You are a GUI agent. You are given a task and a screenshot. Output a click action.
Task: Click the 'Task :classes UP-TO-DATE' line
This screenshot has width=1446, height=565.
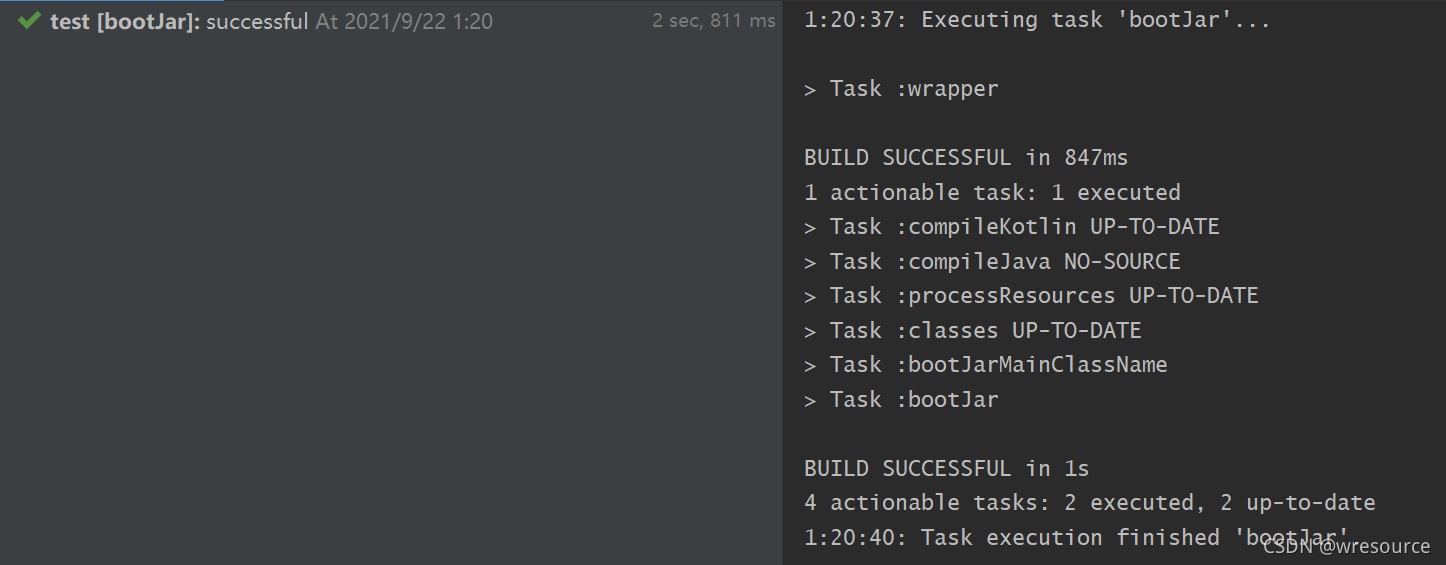click(972, 331)
